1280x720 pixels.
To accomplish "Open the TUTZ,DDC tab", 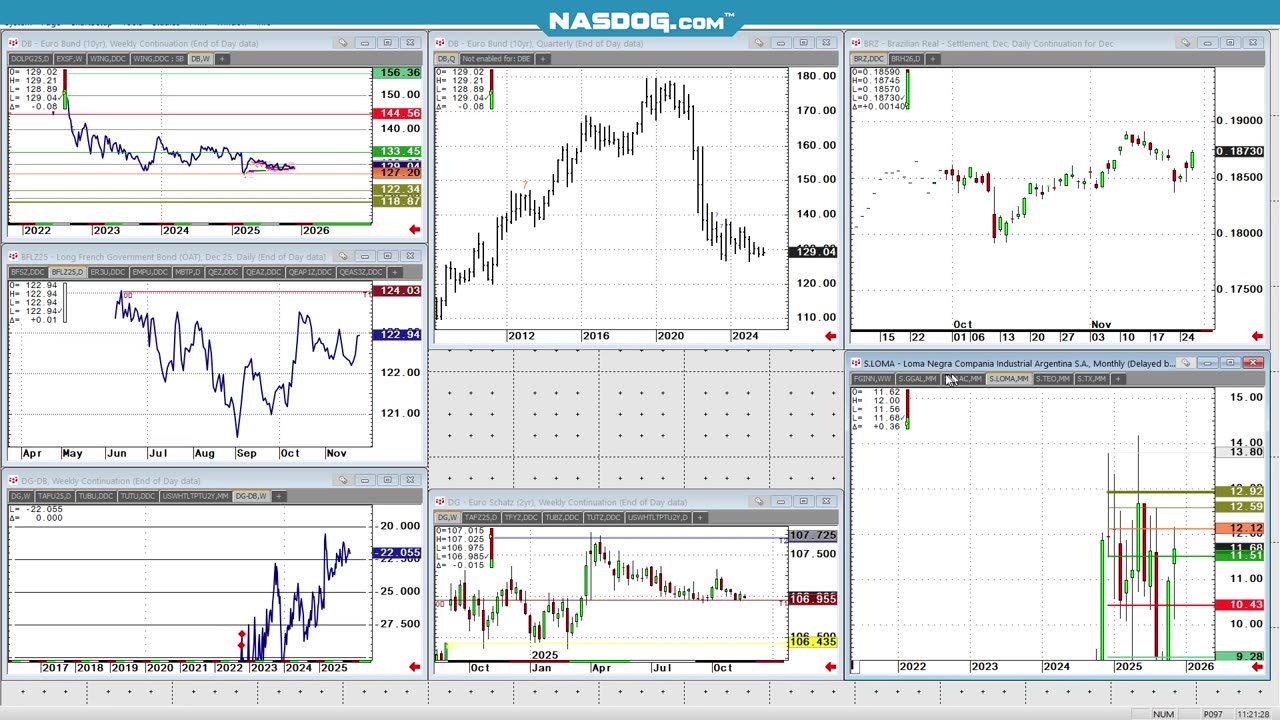I will click(x=603, y=518).
